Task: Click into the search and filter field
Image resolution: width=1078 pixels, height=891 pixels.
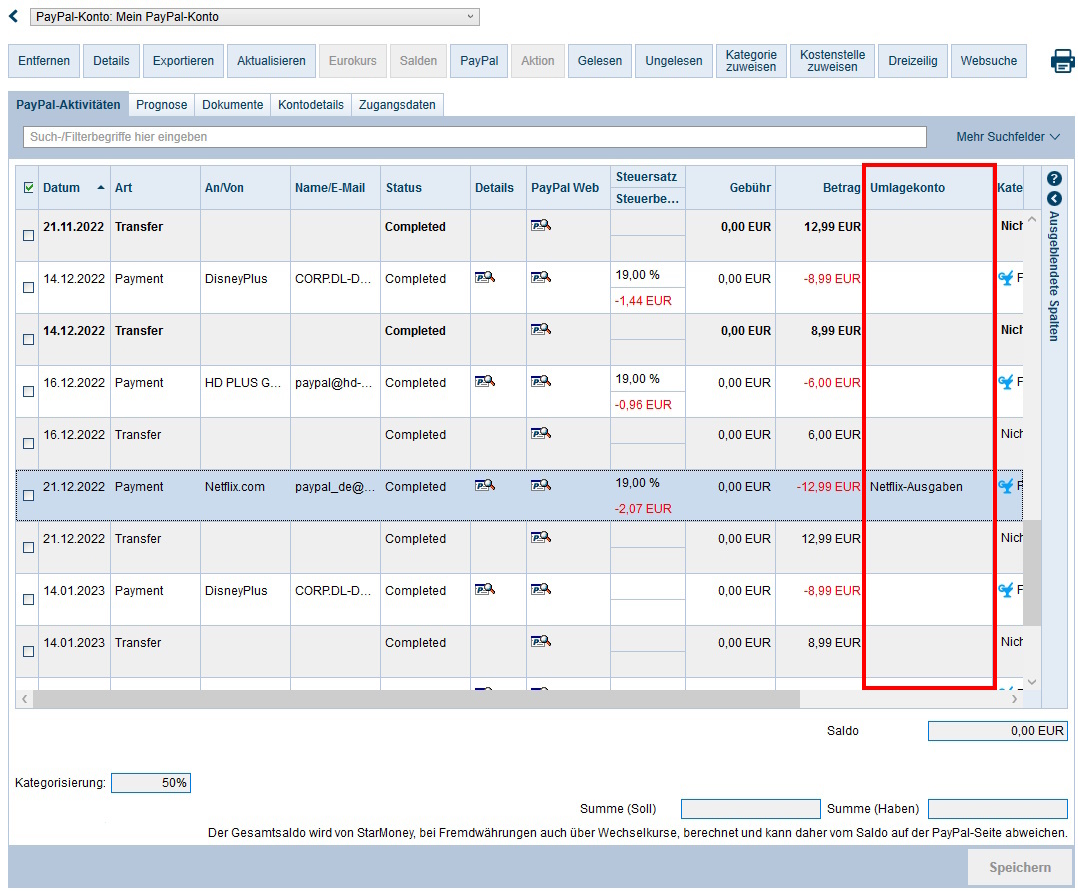Action: [474, 137]
